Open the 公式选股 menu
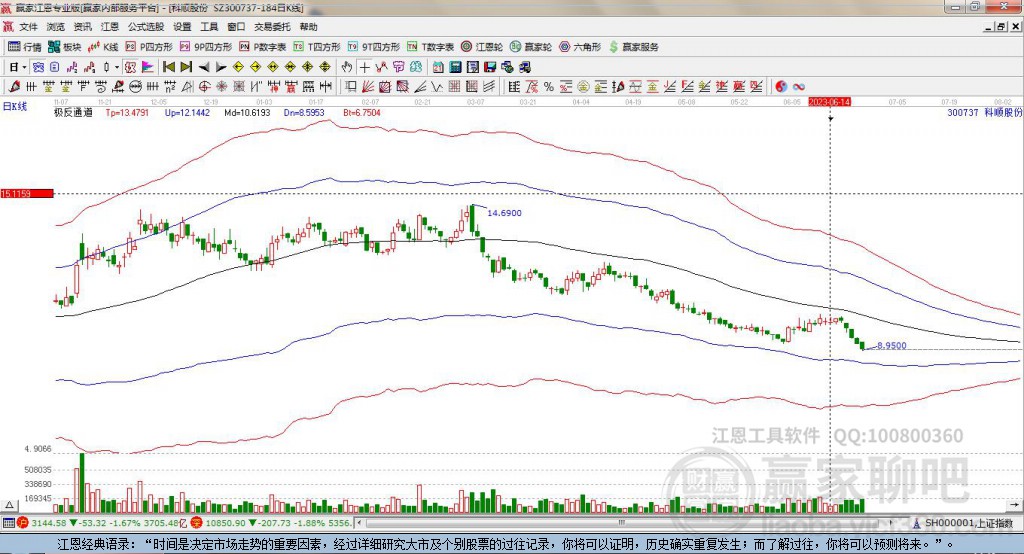The height and width of the screenshot is (554, 1024). click(x=146, y=27)
